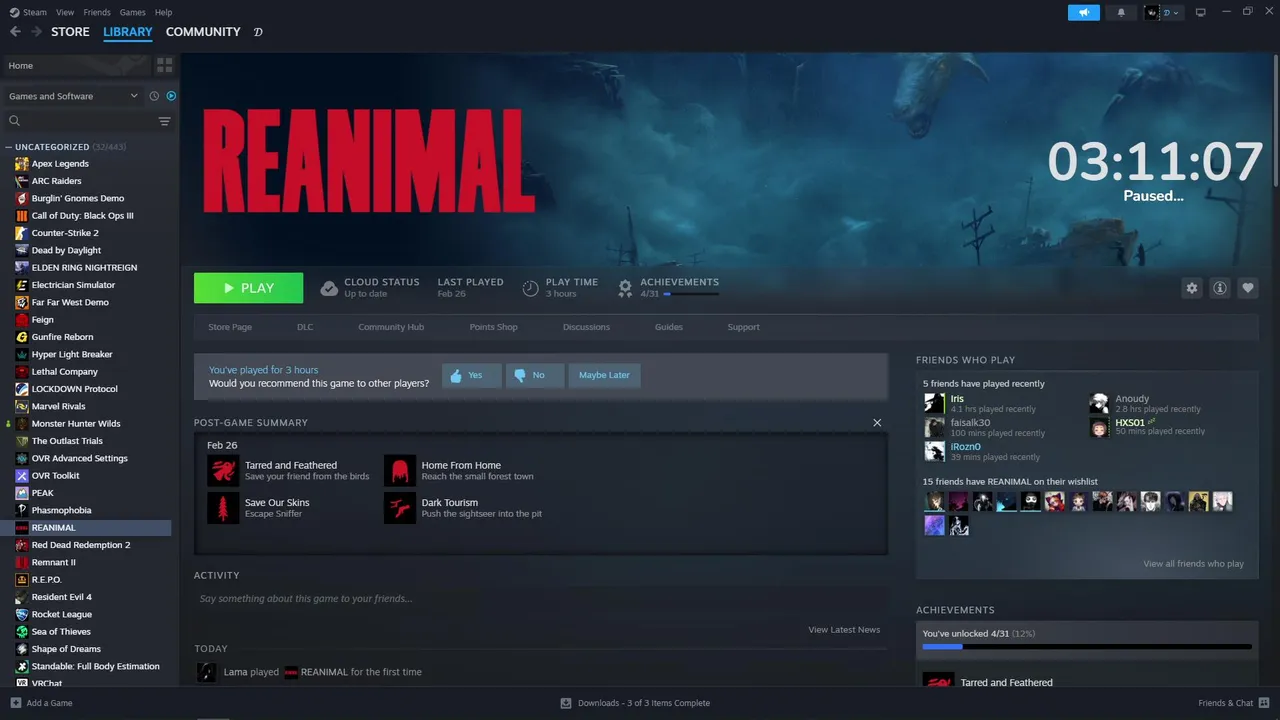
Task: Open REANIMAL game settings gear
Action: click(x=1192, y=288)
